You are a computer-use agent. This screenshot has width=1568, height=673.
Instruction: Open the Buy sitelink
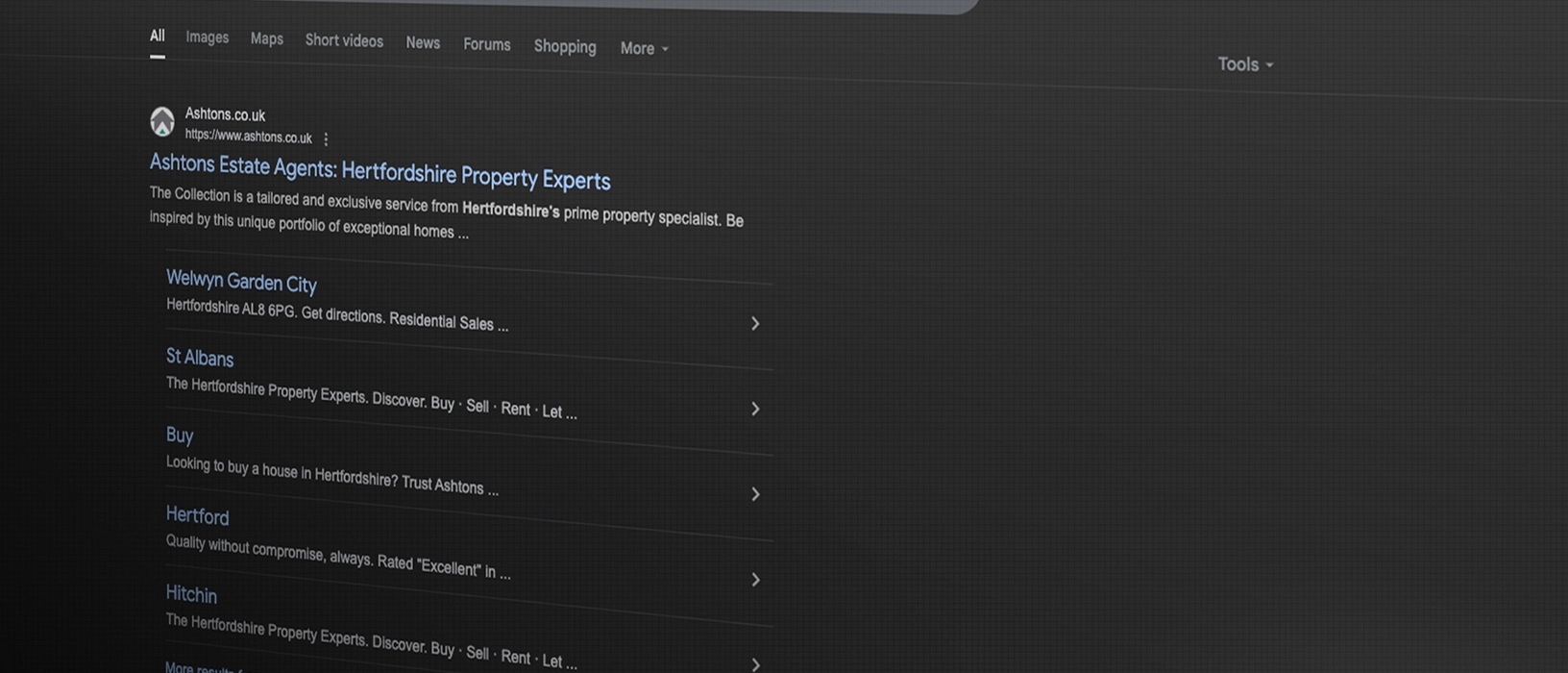pyautogui.click(x=180, y=436)
